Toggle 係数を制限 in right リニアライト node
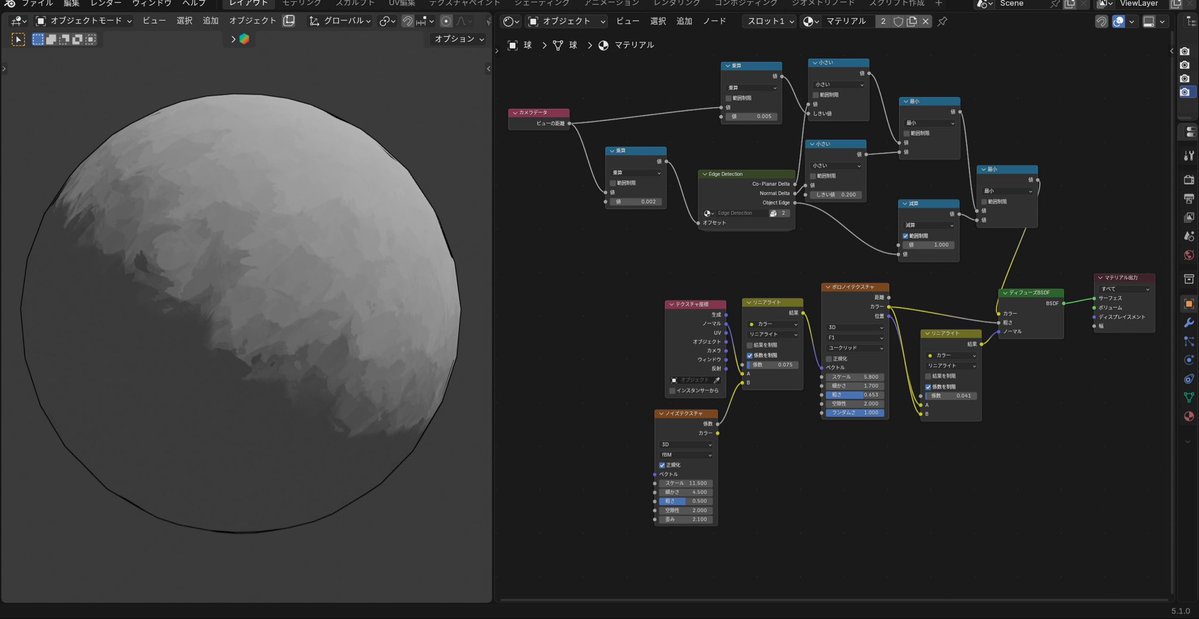Image resolution: width=1199 pixels, height=619 pixels. [x=928, y=387]
